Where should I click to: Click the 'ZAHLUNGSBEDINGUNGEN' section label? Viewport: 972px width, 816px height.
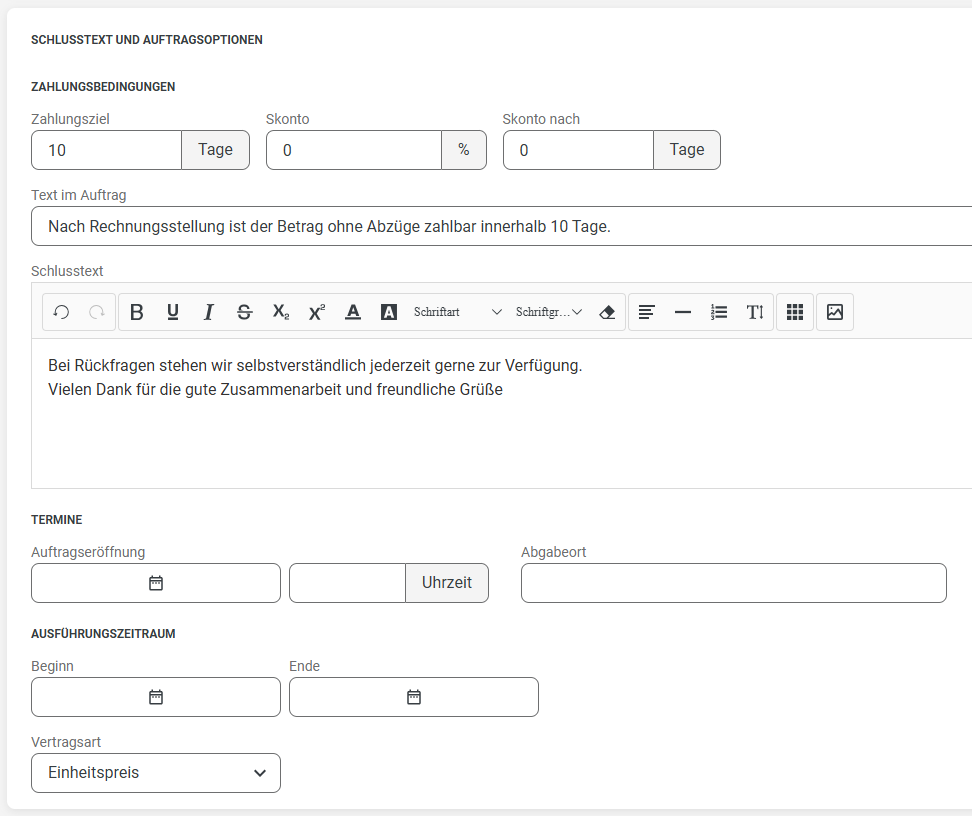pyautogui.click(x=103, y=87)
